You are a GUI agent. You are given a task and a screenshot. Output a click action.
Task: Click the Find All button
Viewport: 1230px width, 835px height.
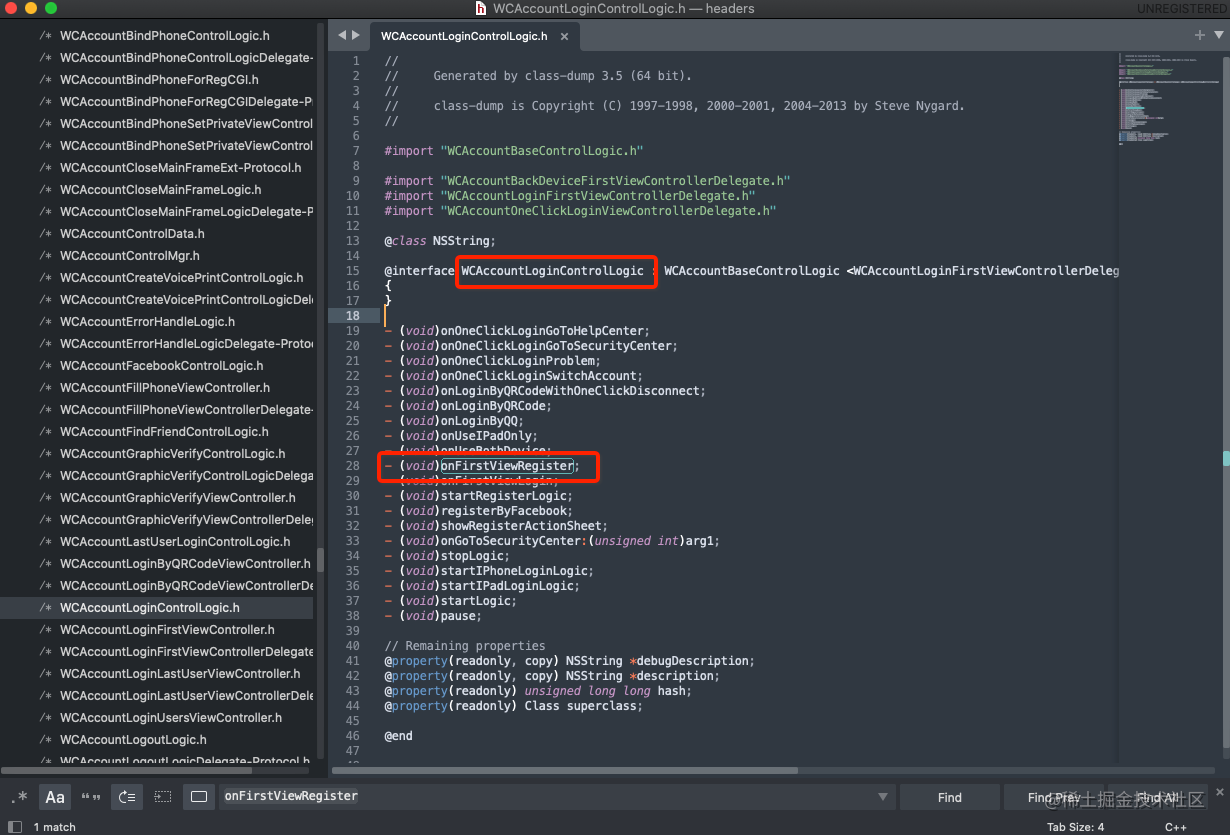pyautogui.click(x=1156, y=797)
